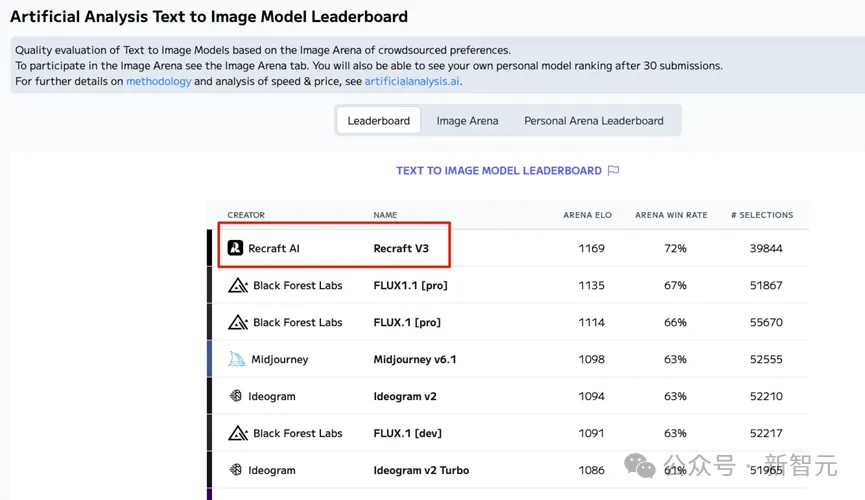
Task: Click the Recraft AI logo icon
Action: [236, 248]
